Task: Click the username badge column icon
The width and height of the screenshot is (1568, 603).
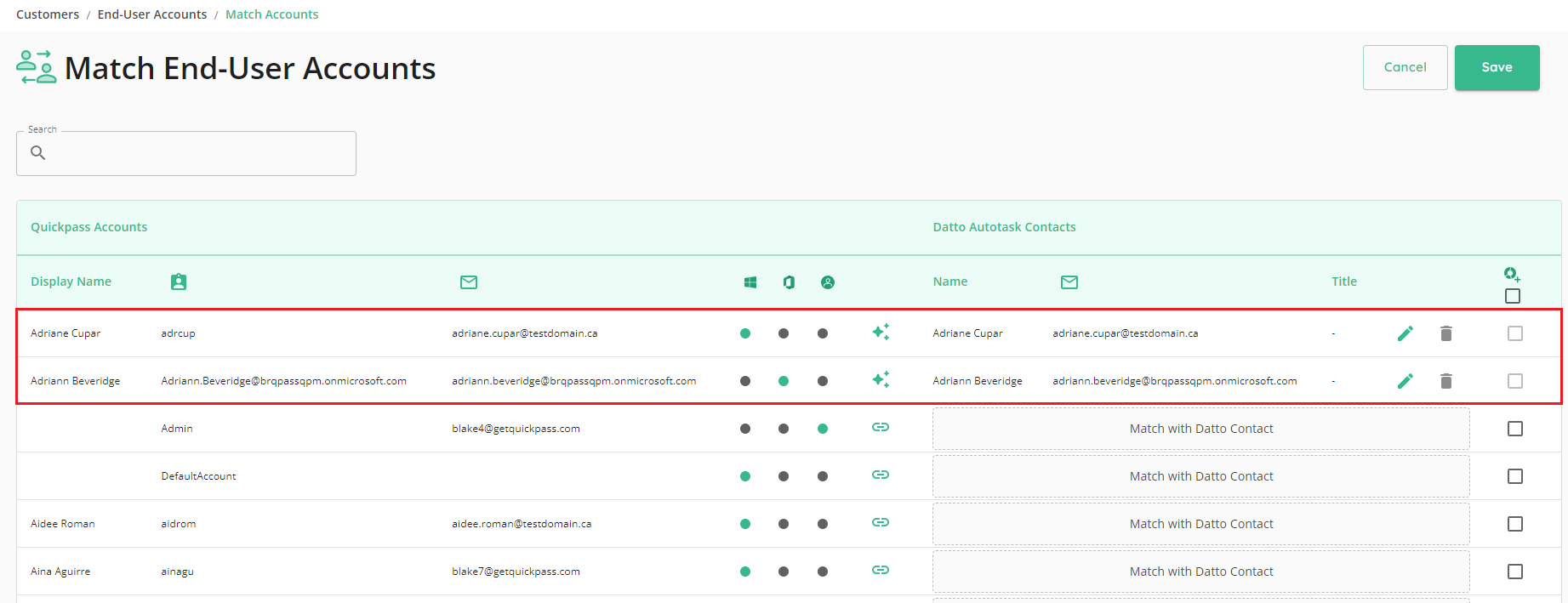Action: point(179,282)
